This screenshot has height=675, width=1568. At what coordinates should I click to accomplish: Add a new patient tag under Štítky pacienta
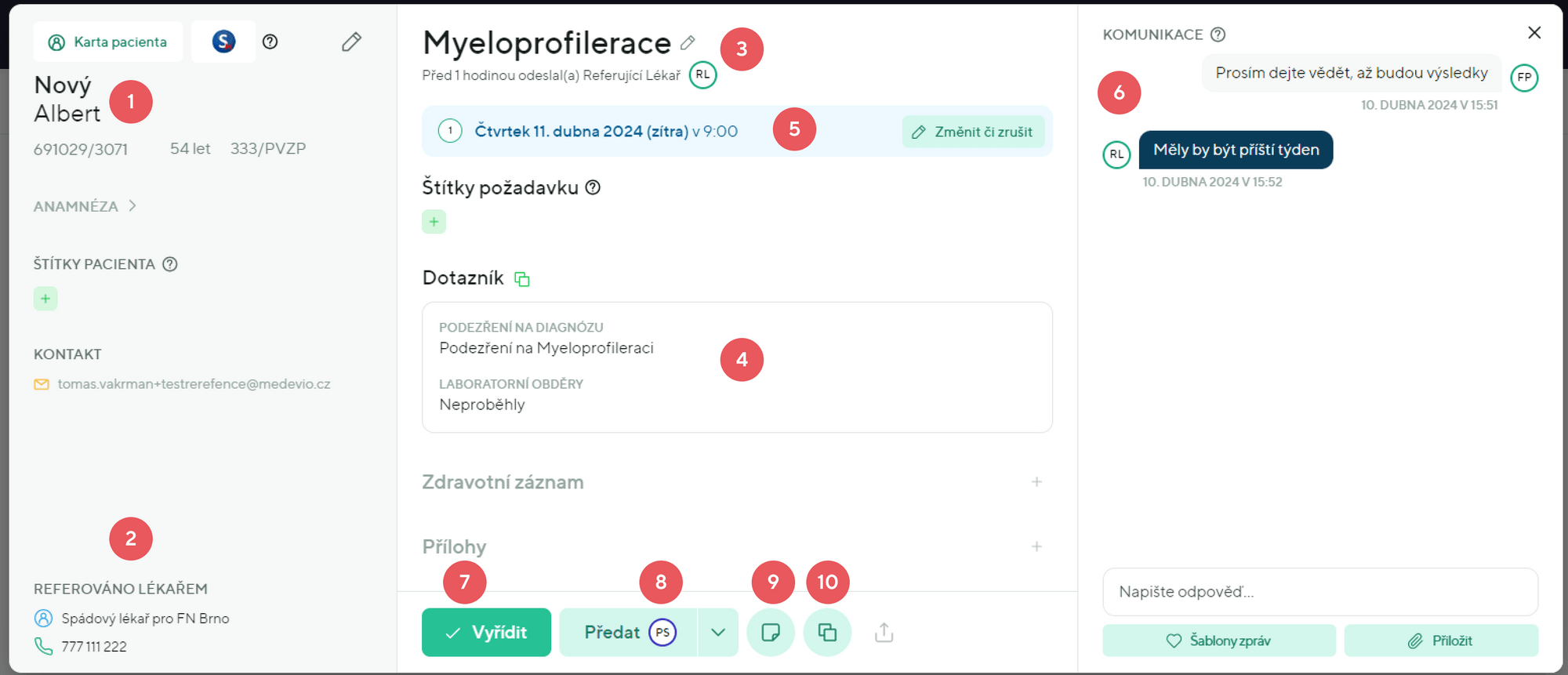click(45, 299)
